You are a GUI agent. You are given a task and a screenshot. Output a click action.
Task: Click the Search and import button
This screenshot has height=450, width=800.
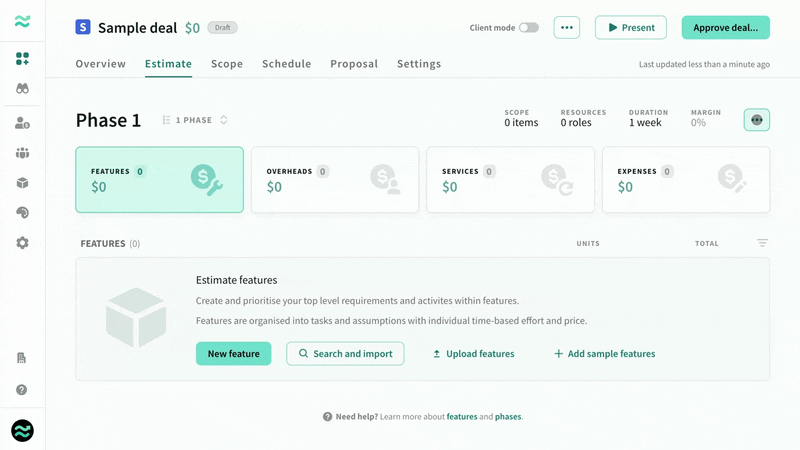(345, 354)
